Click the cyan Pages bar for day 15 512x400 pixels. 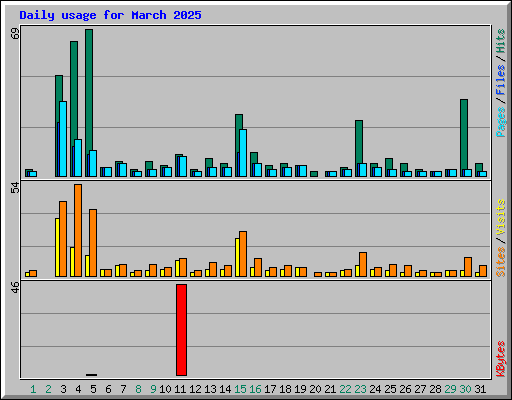coord(243,153)
